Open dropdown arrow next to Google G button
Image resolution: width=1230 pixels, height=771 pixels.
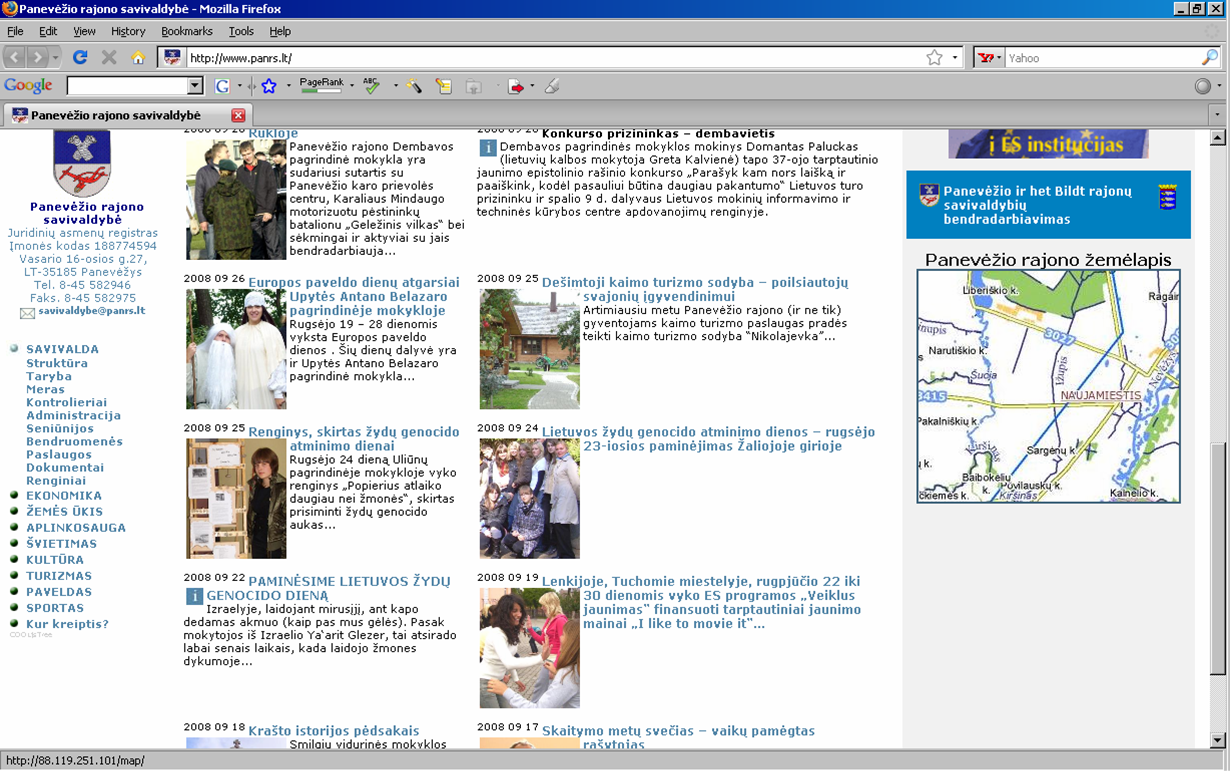point(239,87)
